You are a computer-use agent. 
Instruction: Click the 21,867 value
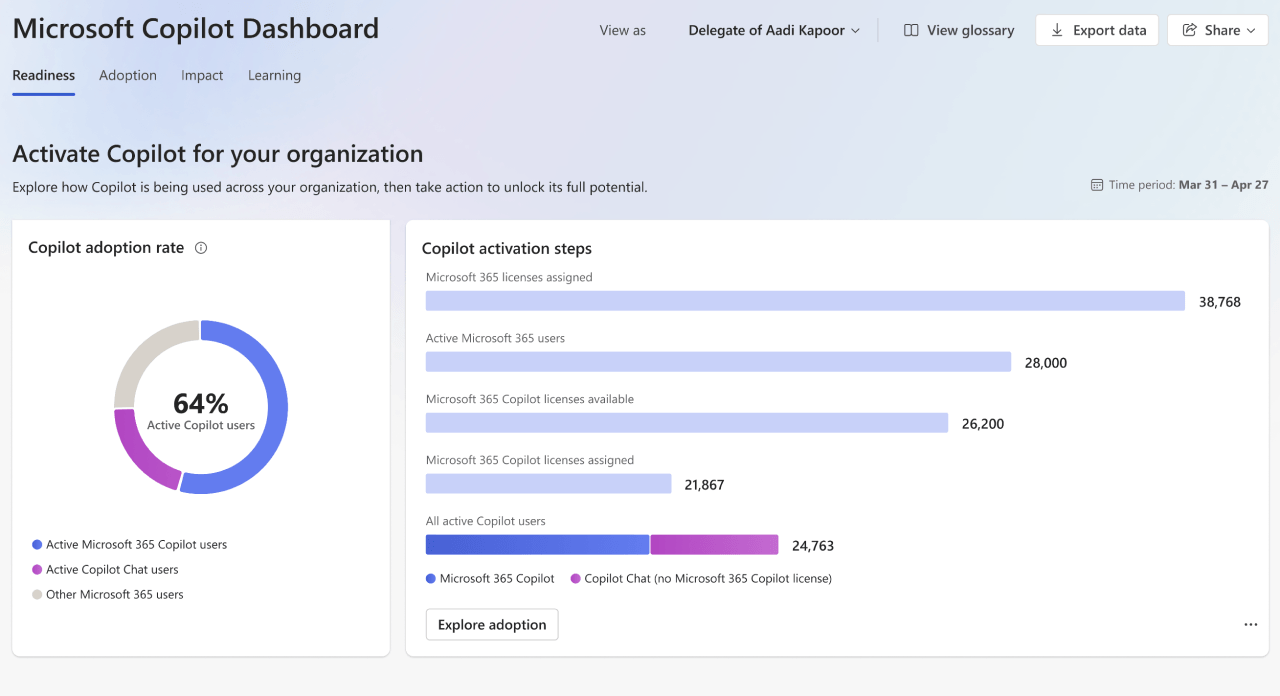(704, 485)
